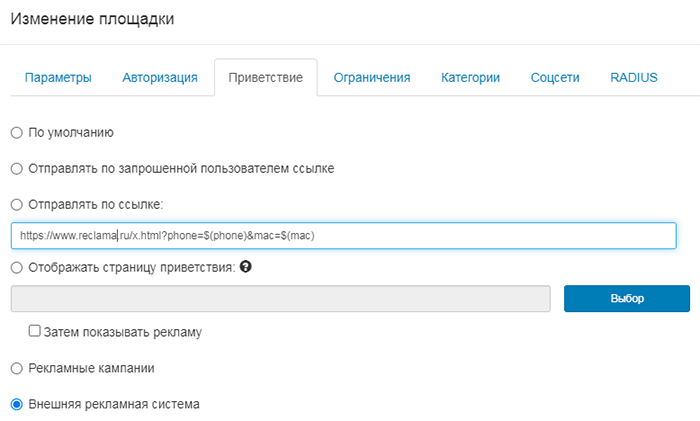Open the 'Категории' tab
Image resolution: width=700 pixels, height=421 pixels.
(x=470, y=78)
